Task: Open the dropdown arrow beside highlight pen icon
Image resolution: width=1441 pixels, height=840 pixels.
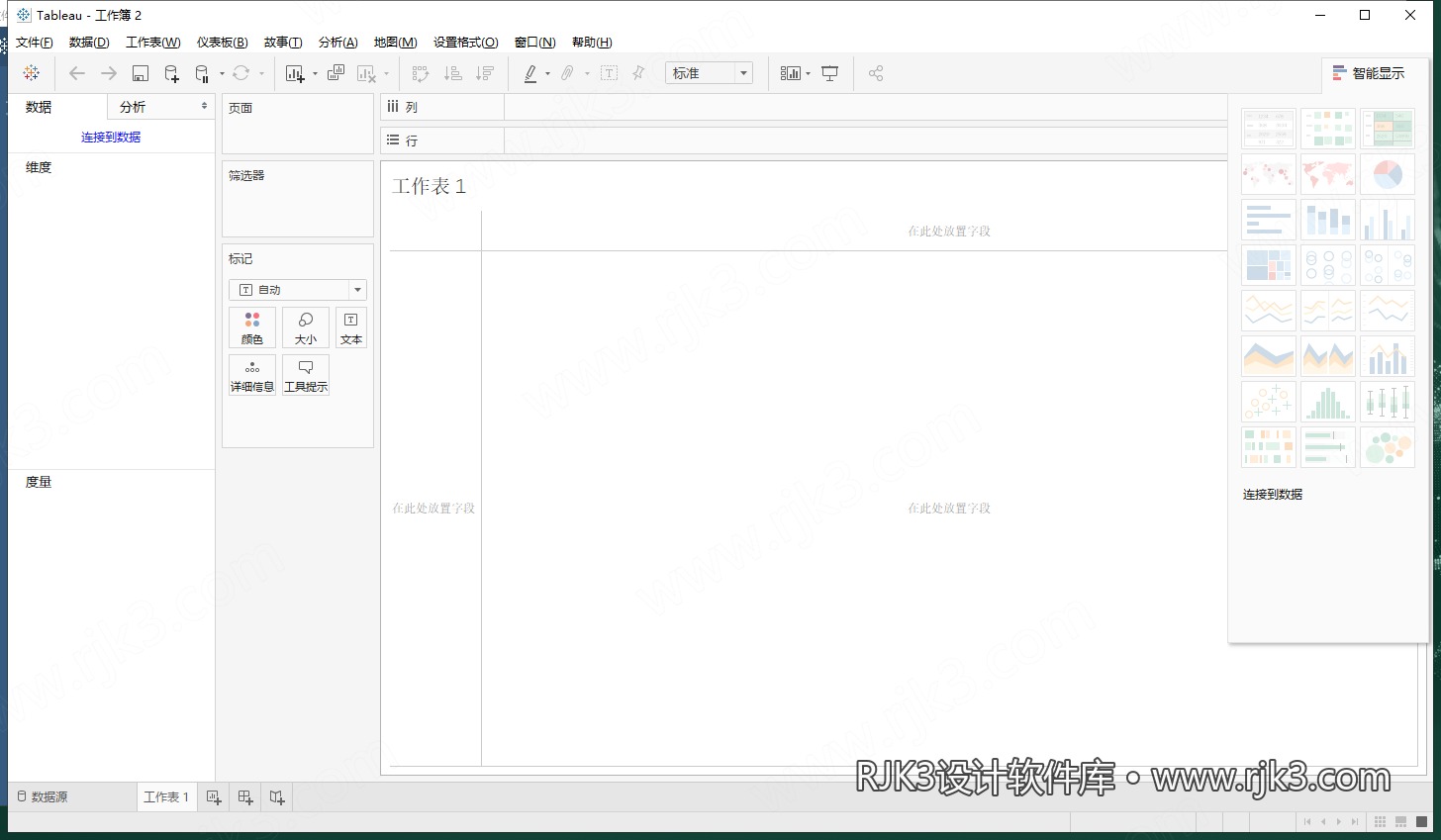Action: coord(547,73)
